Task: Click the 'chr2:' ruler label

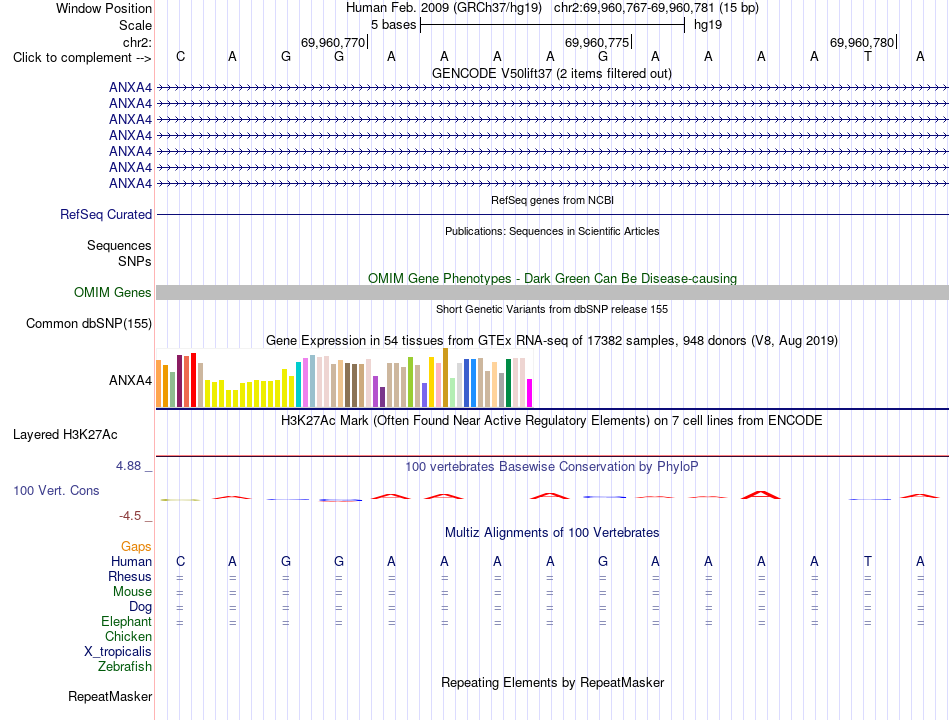Action: (x=137, y=42)
